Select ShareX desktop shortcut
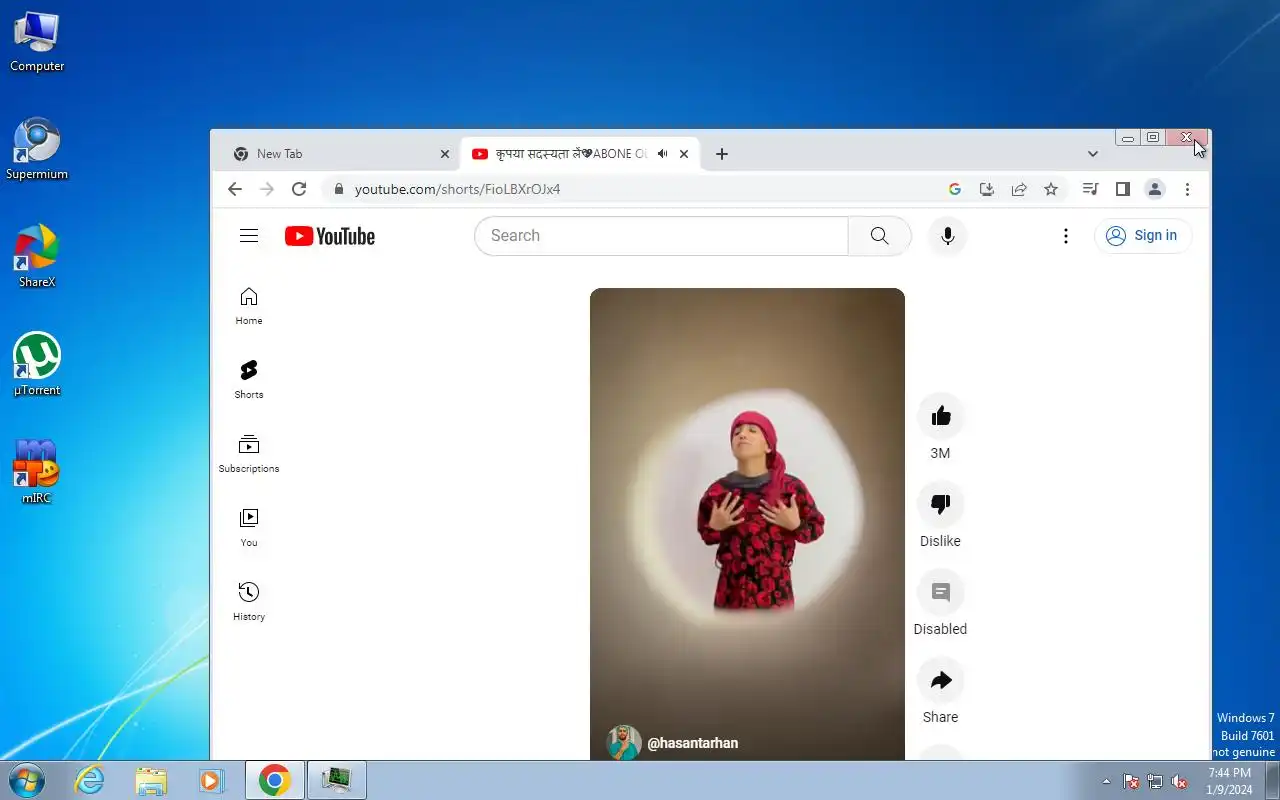 tap(37, 257)
